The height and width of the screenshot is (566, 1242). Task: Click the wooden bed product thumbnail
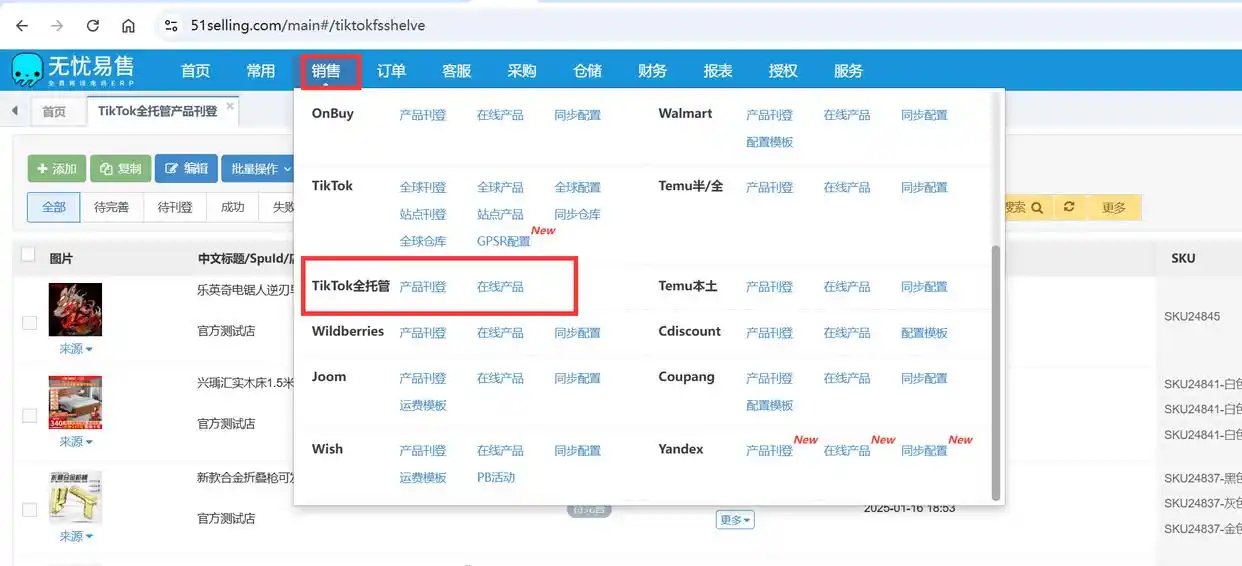[x=75, y=403]
